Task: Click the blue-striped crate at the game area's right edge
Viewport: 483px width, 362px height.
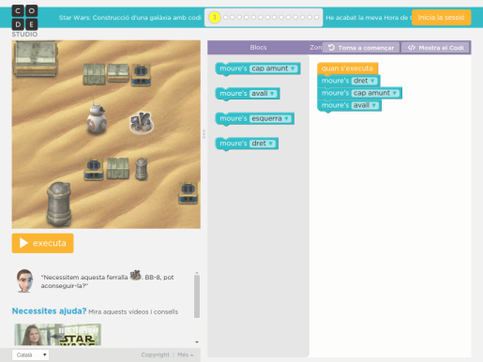Action: [188, 193]
